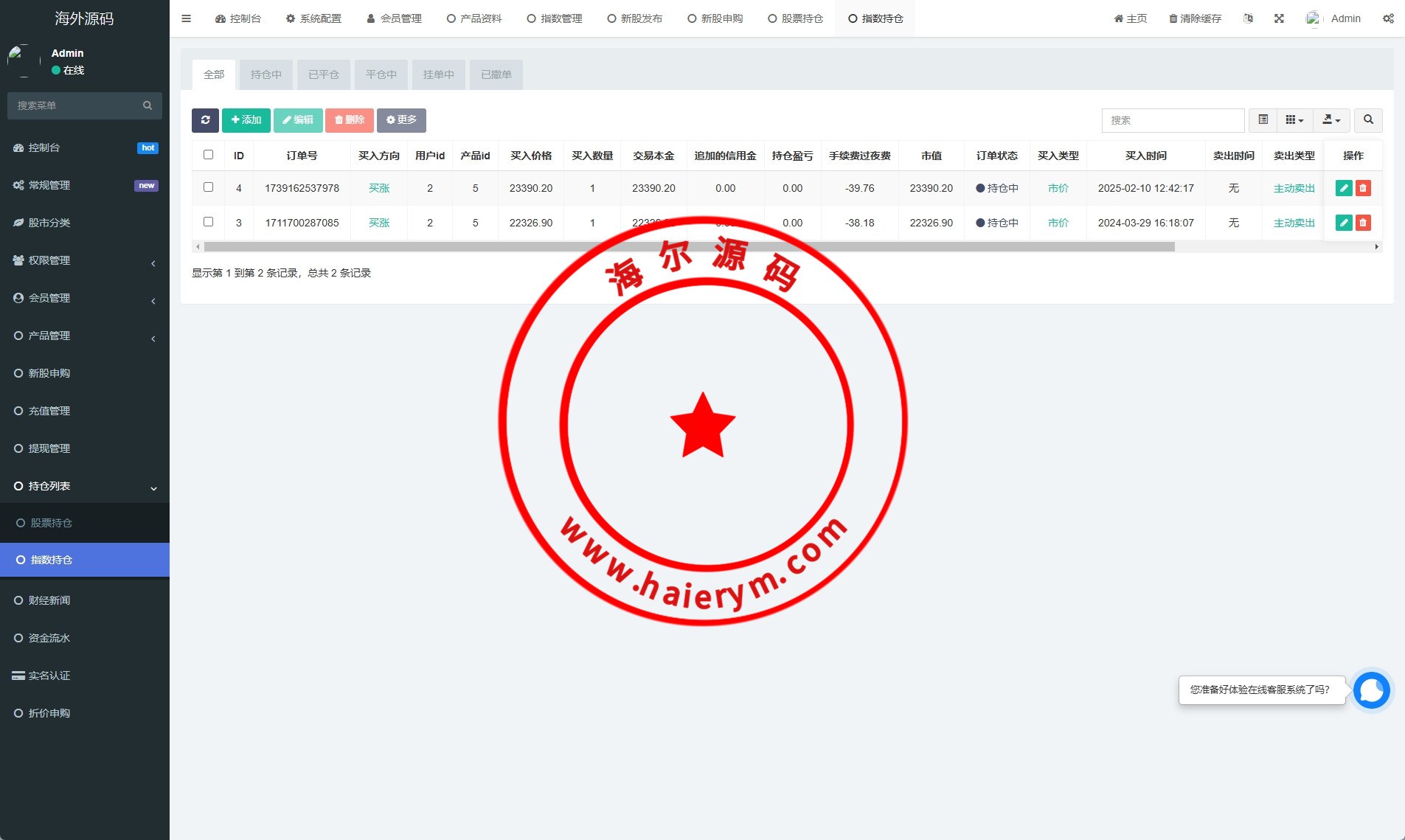Click the table 搜索 input field
Viewport: 1405px width, 840px height.
point(1173,120)
